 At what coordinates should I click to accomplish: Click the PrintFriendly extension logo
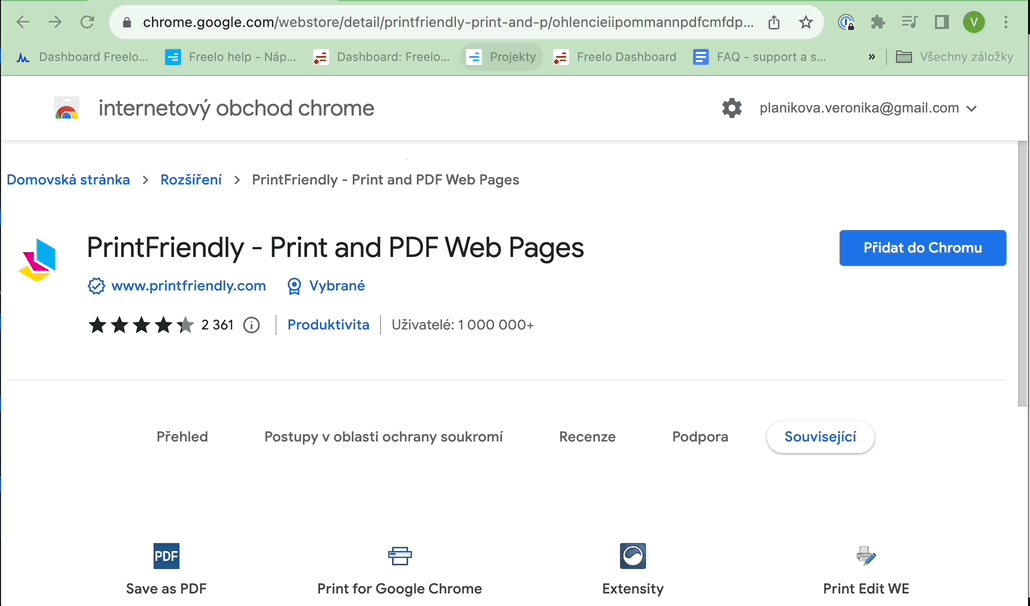[37, 260]
